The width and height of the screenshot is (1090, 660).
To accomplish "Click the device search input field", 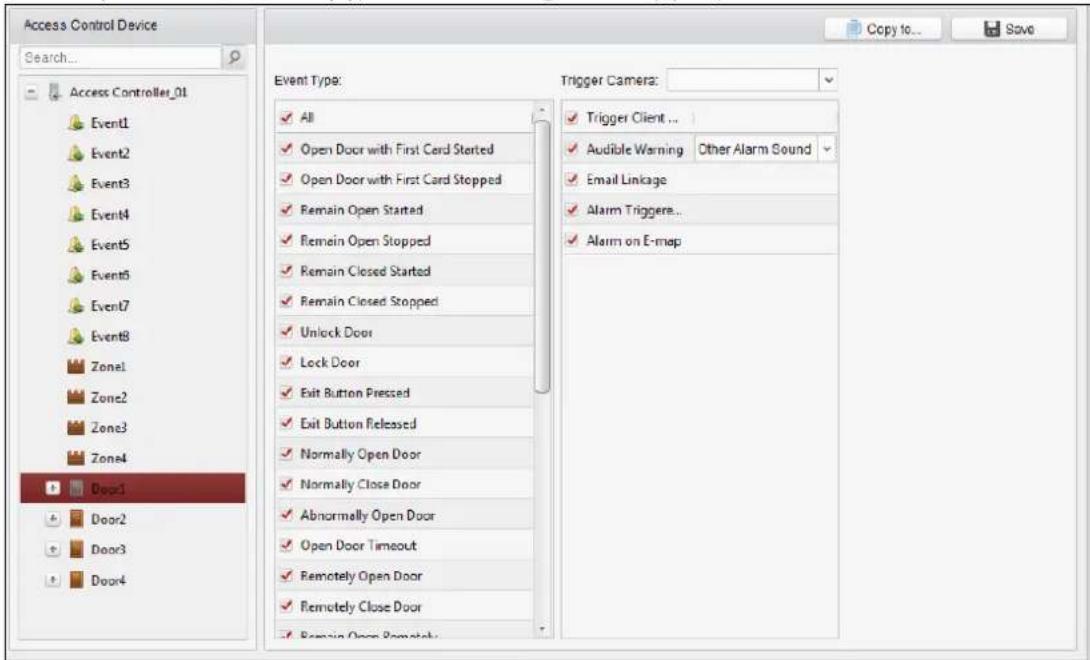I will [x=120, y=58].
